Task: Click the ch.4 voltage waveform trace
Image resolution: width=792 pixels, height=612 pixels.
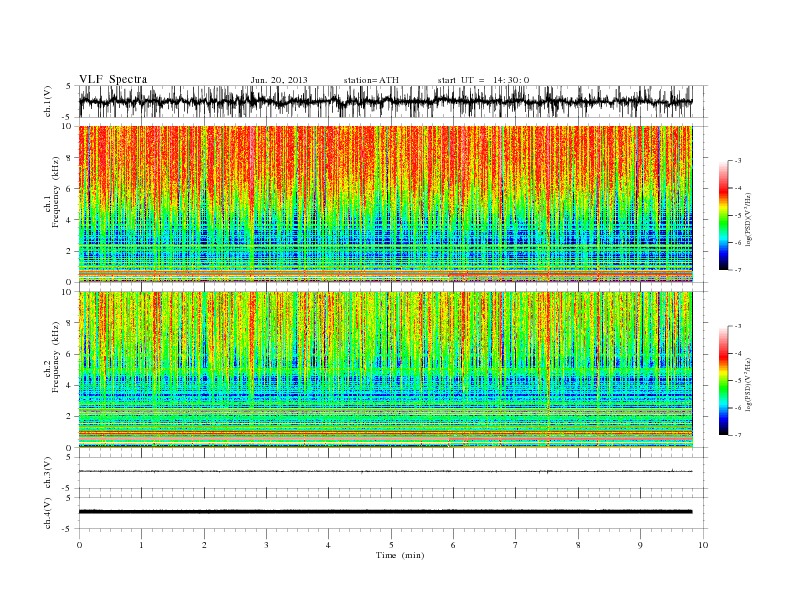Action: (x=385, y=512)
